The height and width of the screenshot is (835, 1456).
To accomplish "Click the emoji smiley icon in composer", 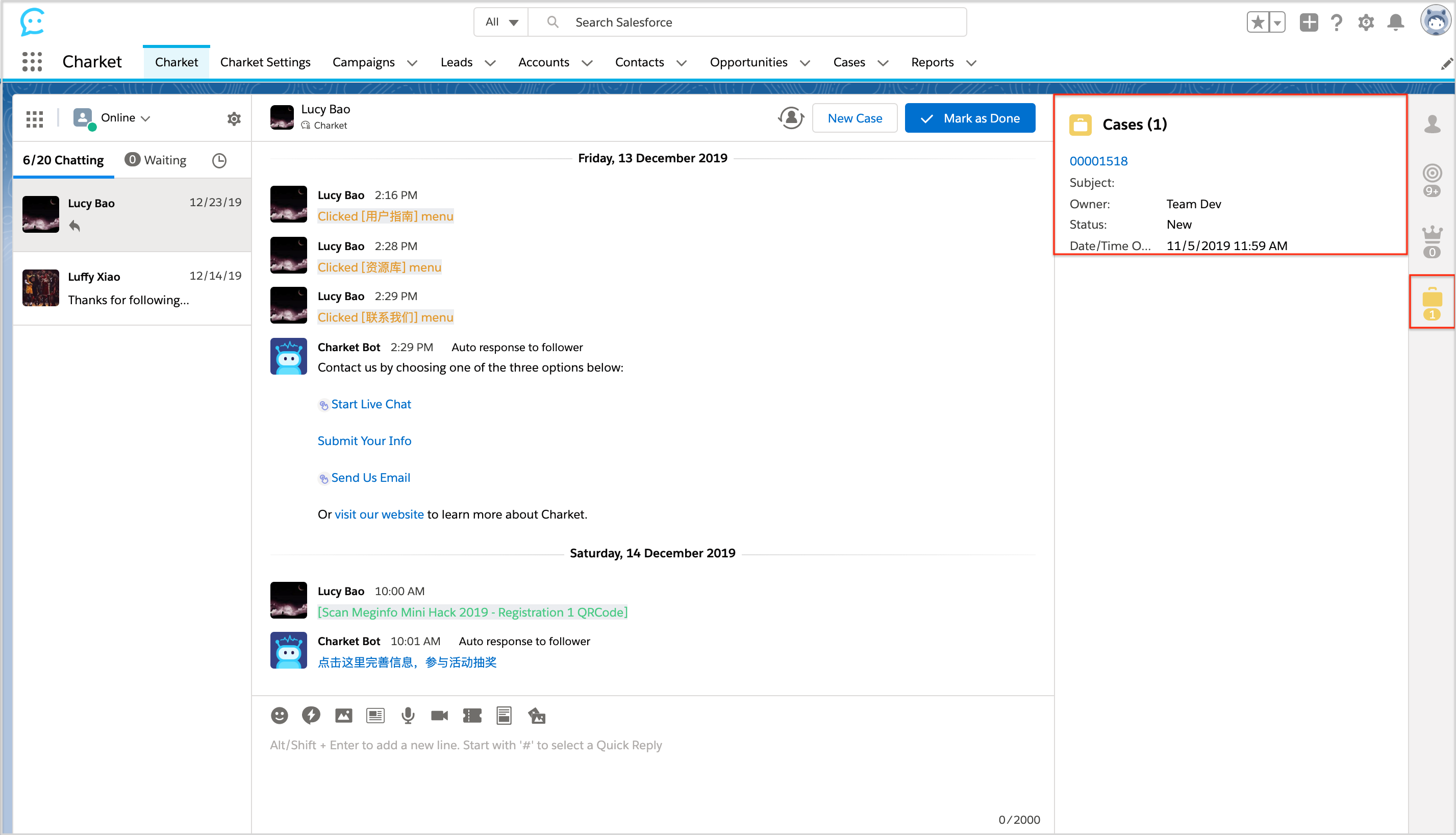I will point(279,715).
